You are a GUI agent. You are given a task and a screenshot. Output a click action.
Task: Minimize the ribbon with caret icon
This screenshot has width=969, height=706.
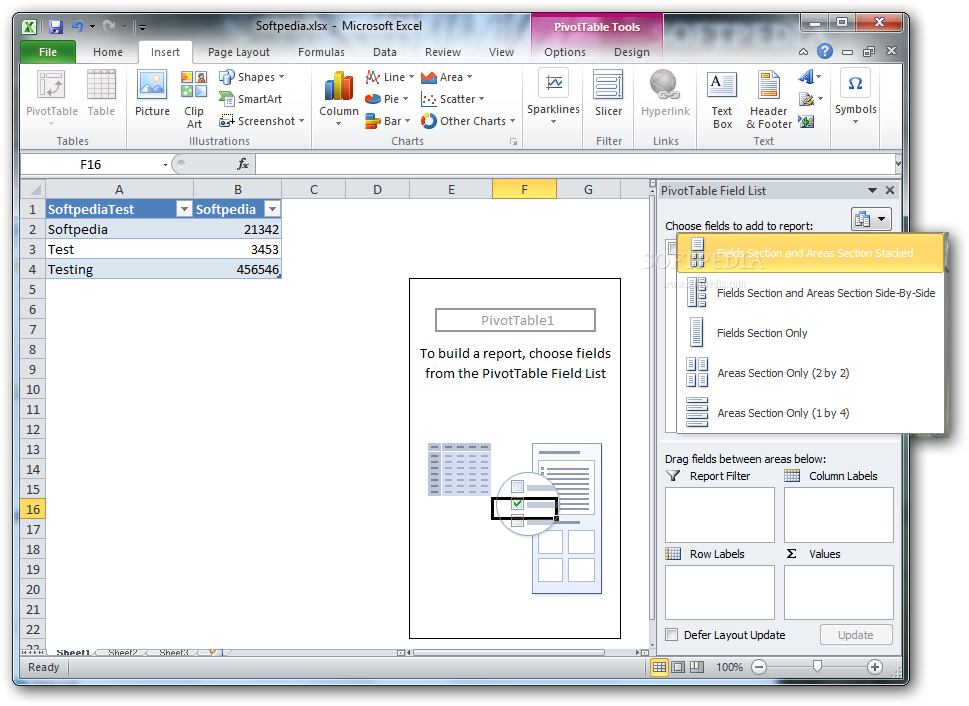click(x=803, y=52)
